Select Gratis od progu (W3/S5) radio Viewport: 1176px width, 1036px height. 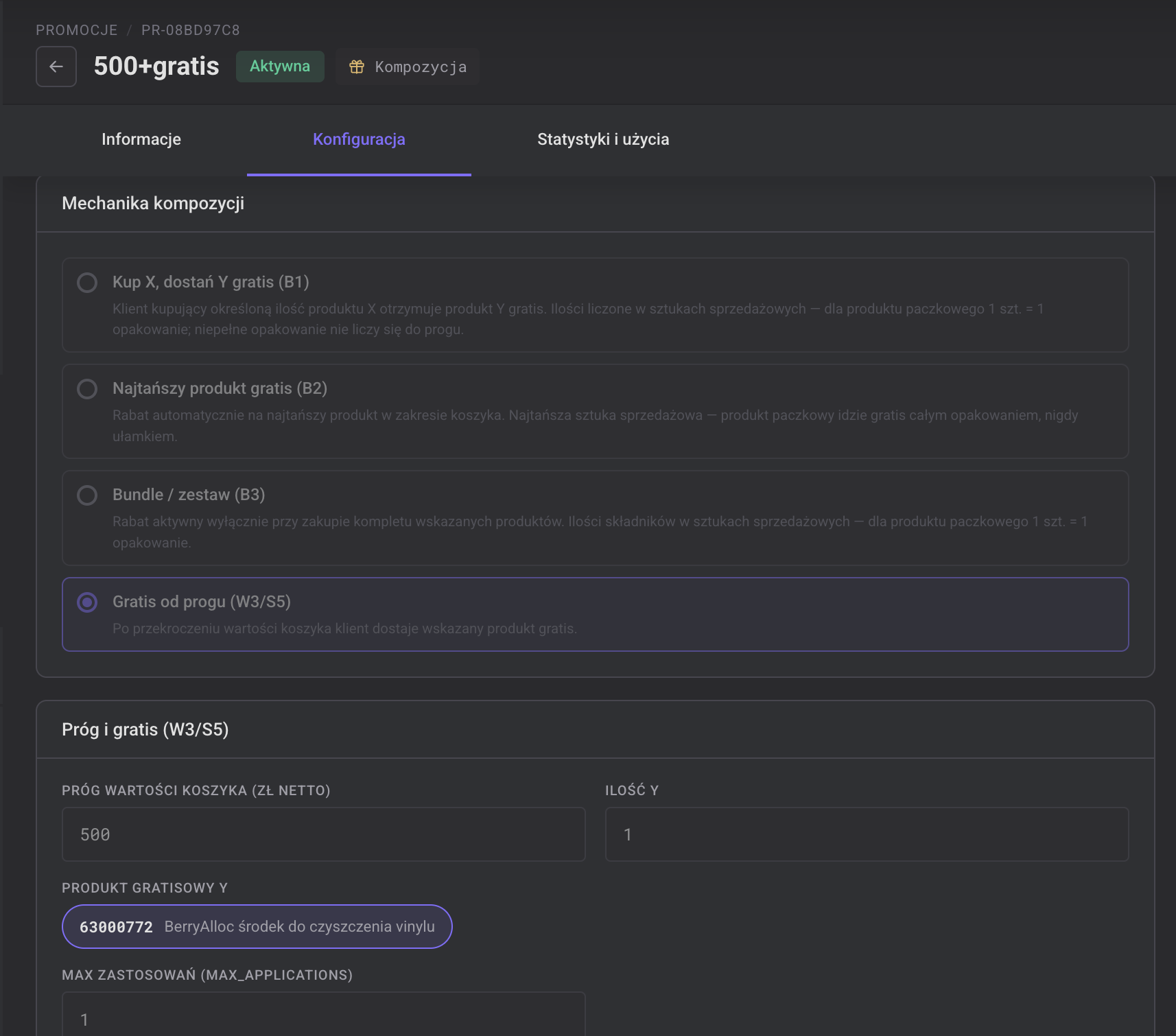(87, 602)
